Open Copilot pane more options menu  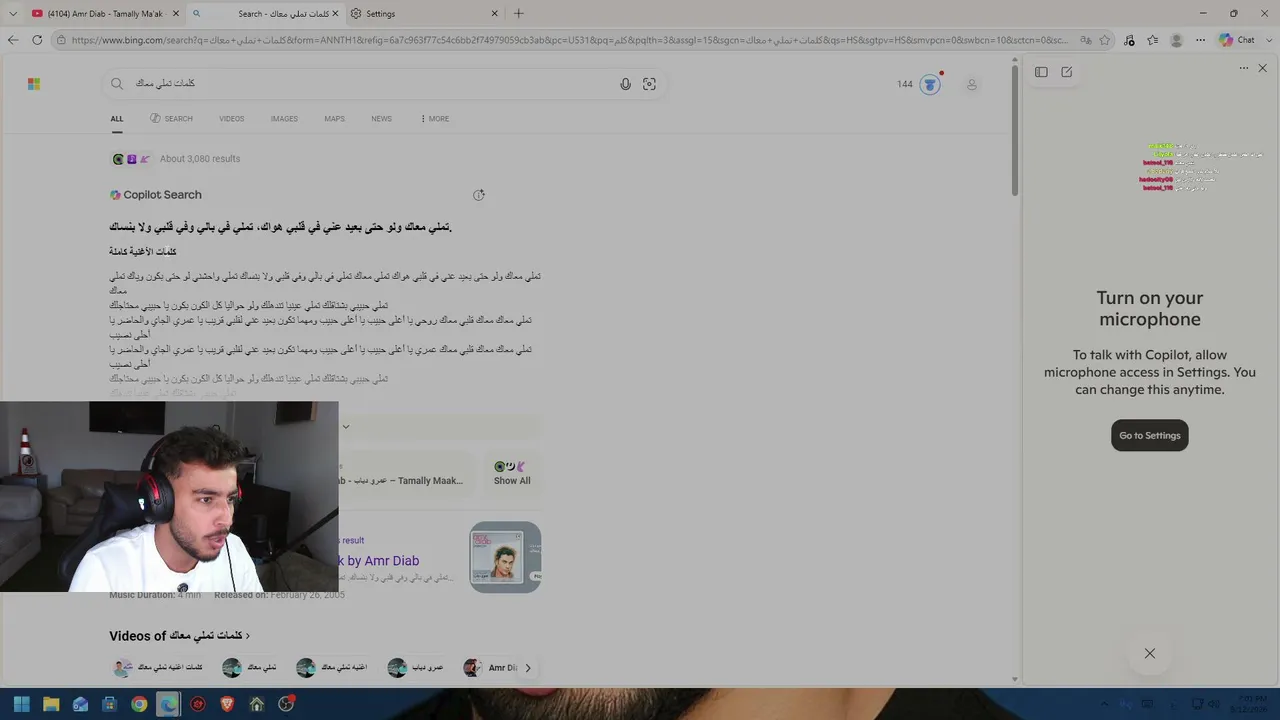[1244, 68]
